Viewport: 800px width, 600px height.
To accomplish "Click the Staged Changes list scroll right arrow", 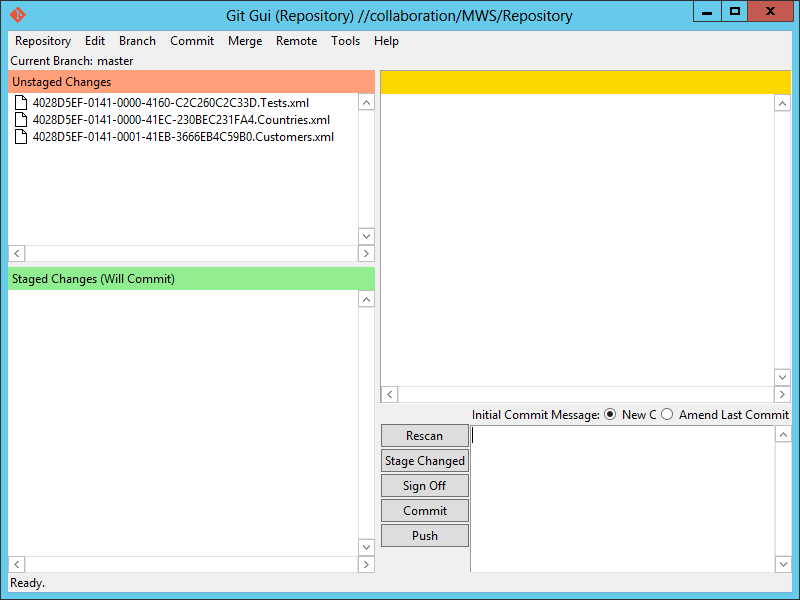I will 366,565.
